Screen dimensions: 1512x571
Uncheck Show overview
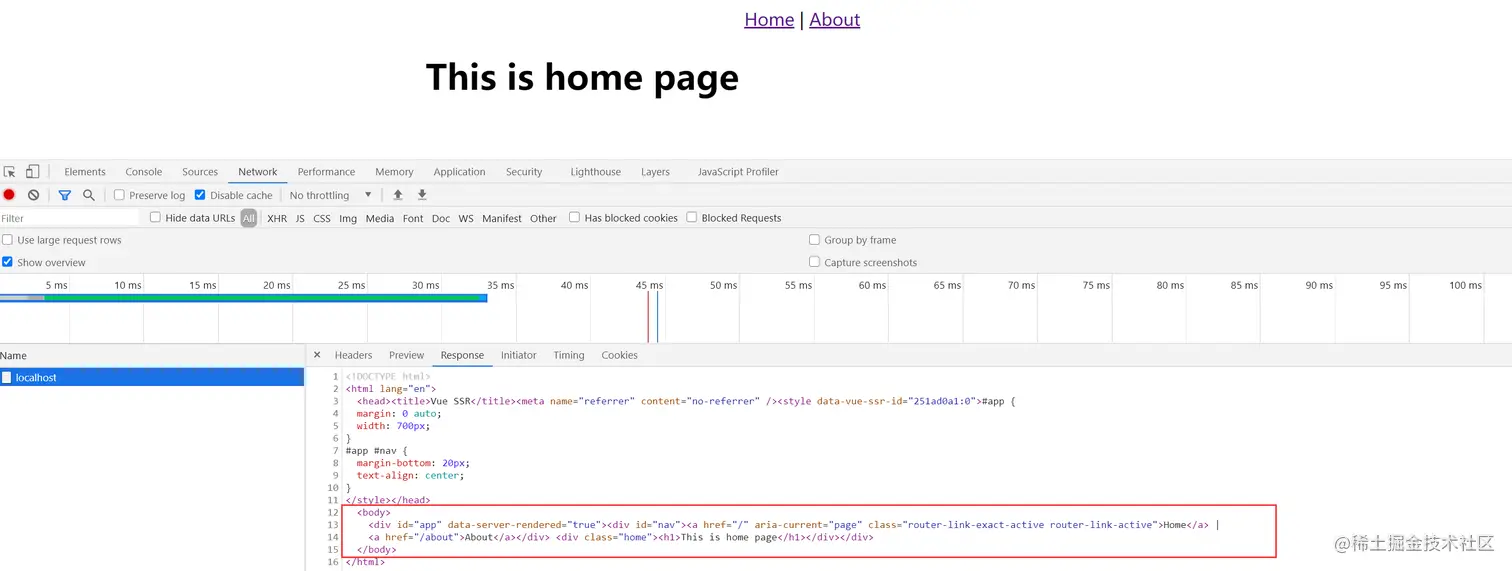tap(8, 262)
